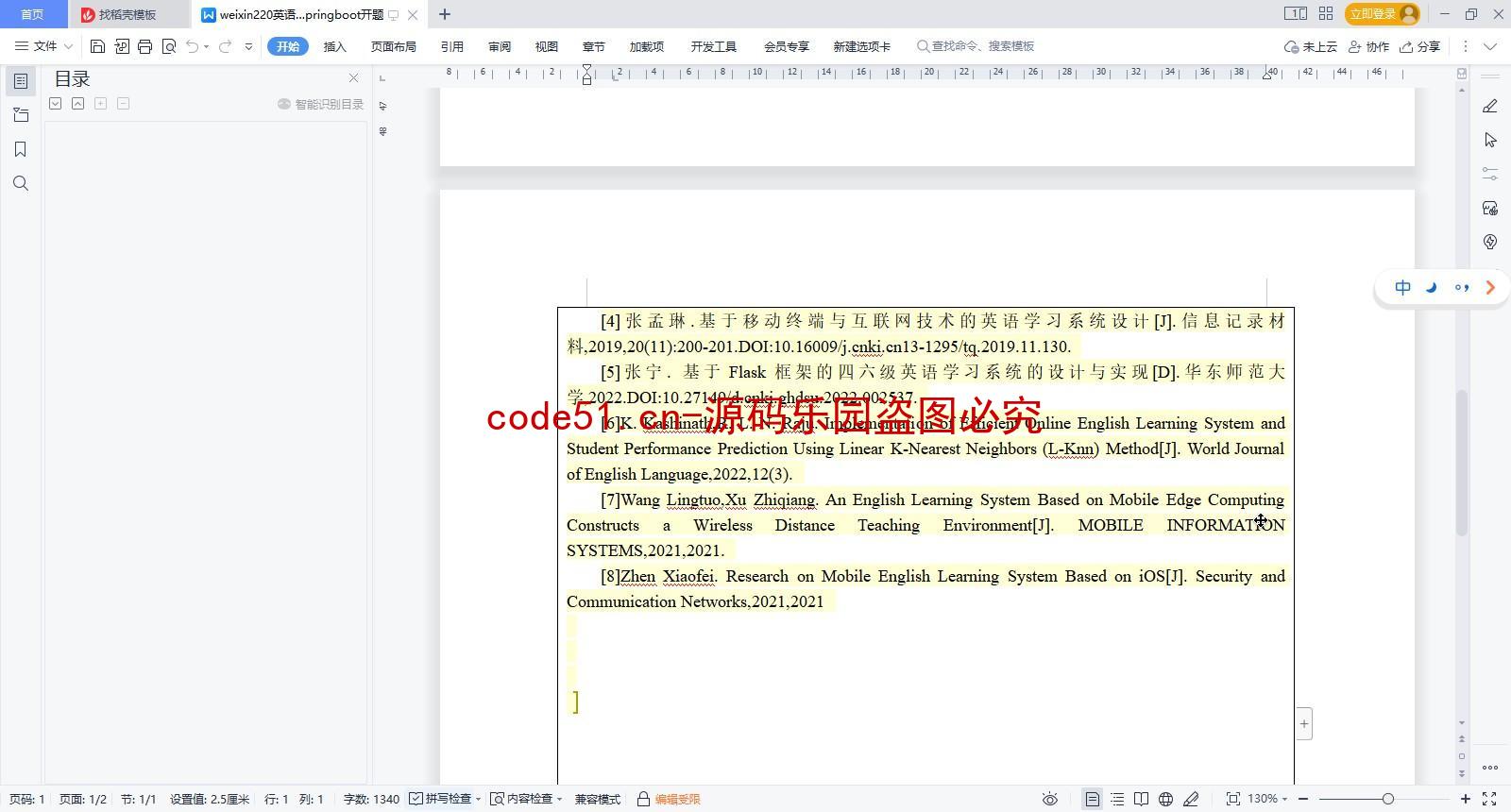Expand quick access toolbar customization dropdown
Viewport: 1511px width, 812px height.
[x=248, y=46]
